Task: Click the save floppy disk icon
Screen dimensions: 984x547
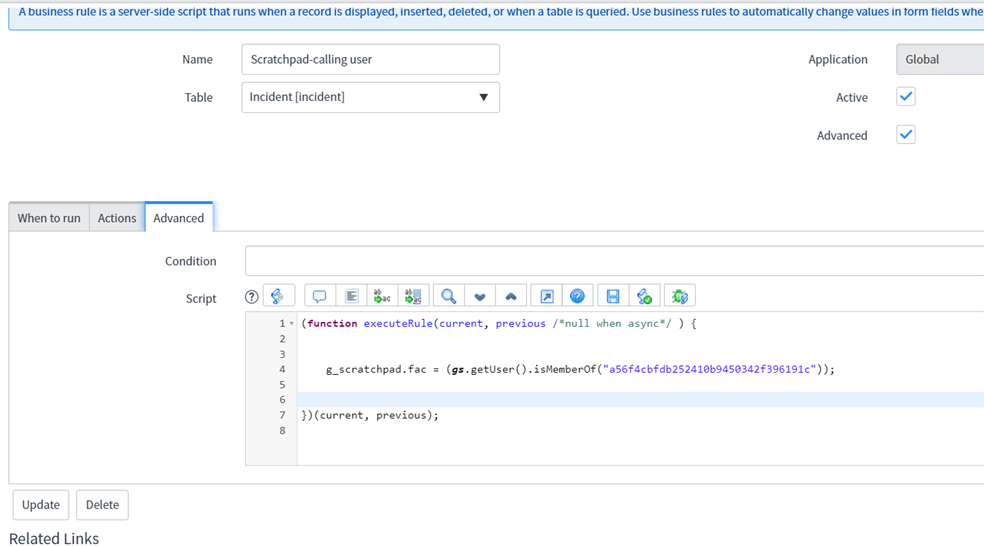Action: click(613, 296)
